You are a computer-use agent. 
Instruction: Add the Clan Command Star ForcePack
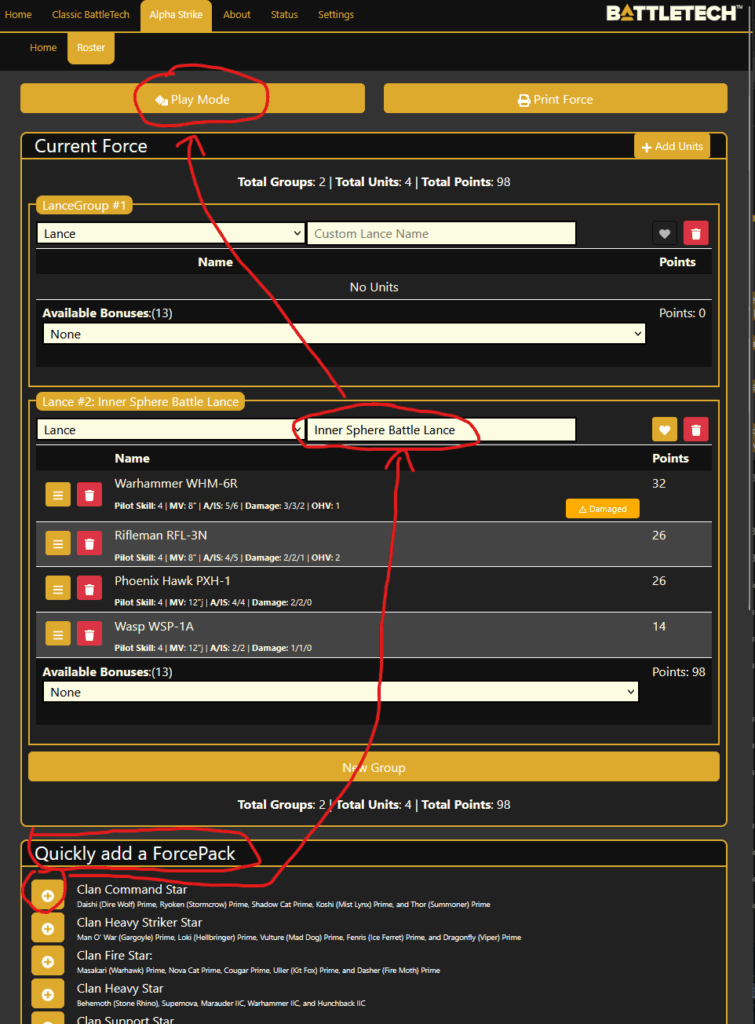48,895
